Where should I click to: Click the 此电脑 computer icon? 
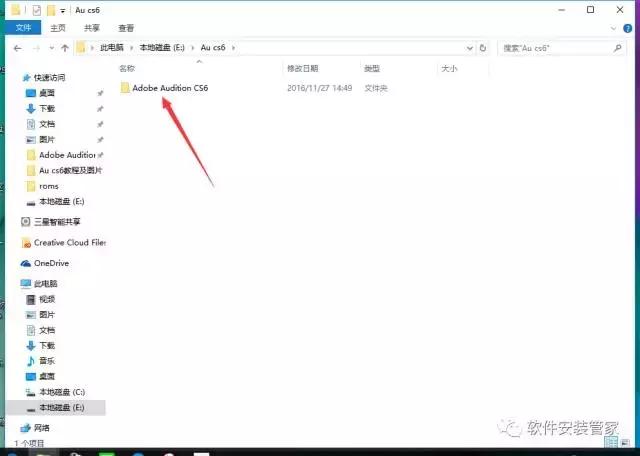[x=26, y=283]
